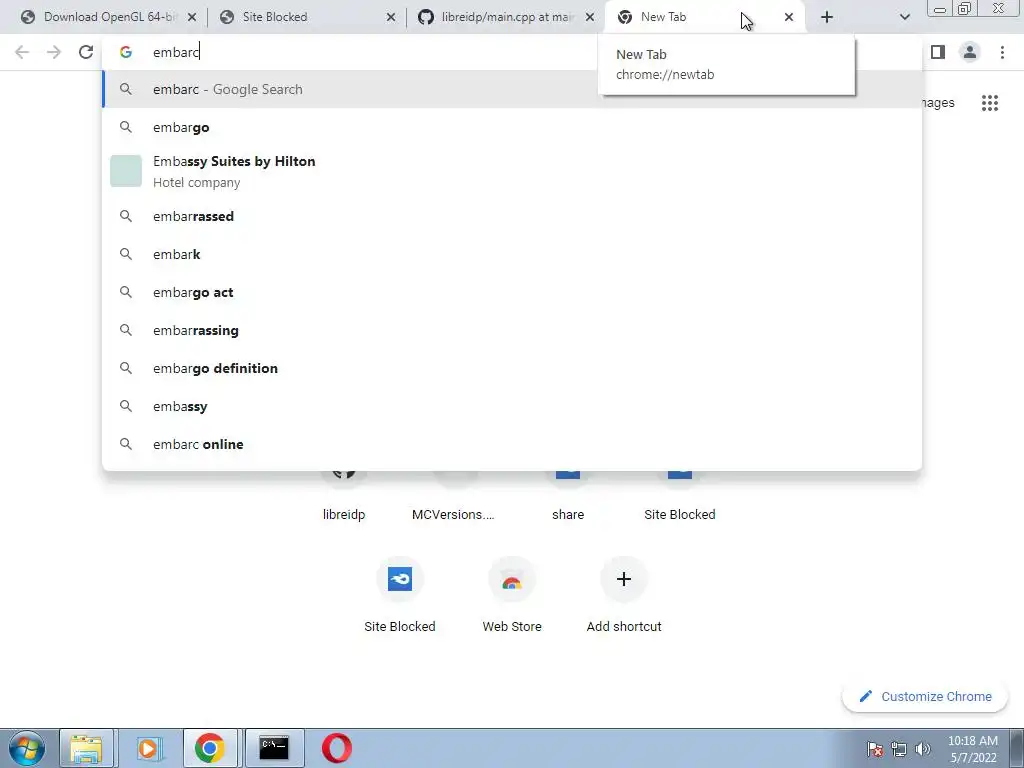
Task: Launch Windows Media Player from taskbar
Action: point(148,748)
